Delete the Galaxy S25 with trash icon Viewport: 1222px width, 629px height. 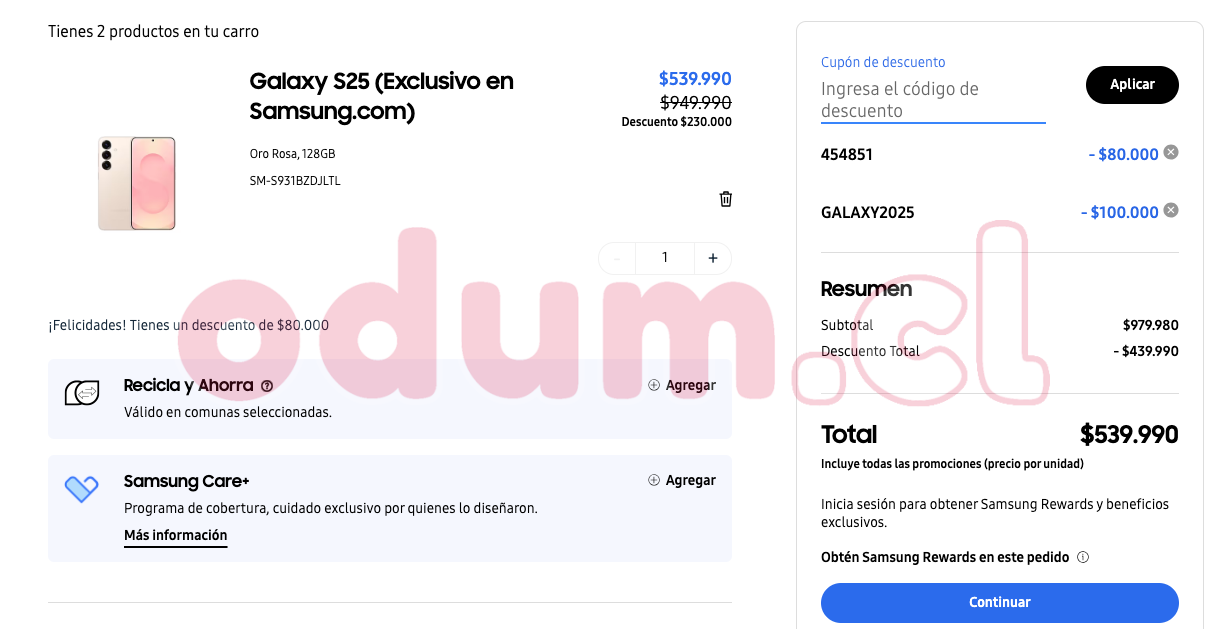726,199
